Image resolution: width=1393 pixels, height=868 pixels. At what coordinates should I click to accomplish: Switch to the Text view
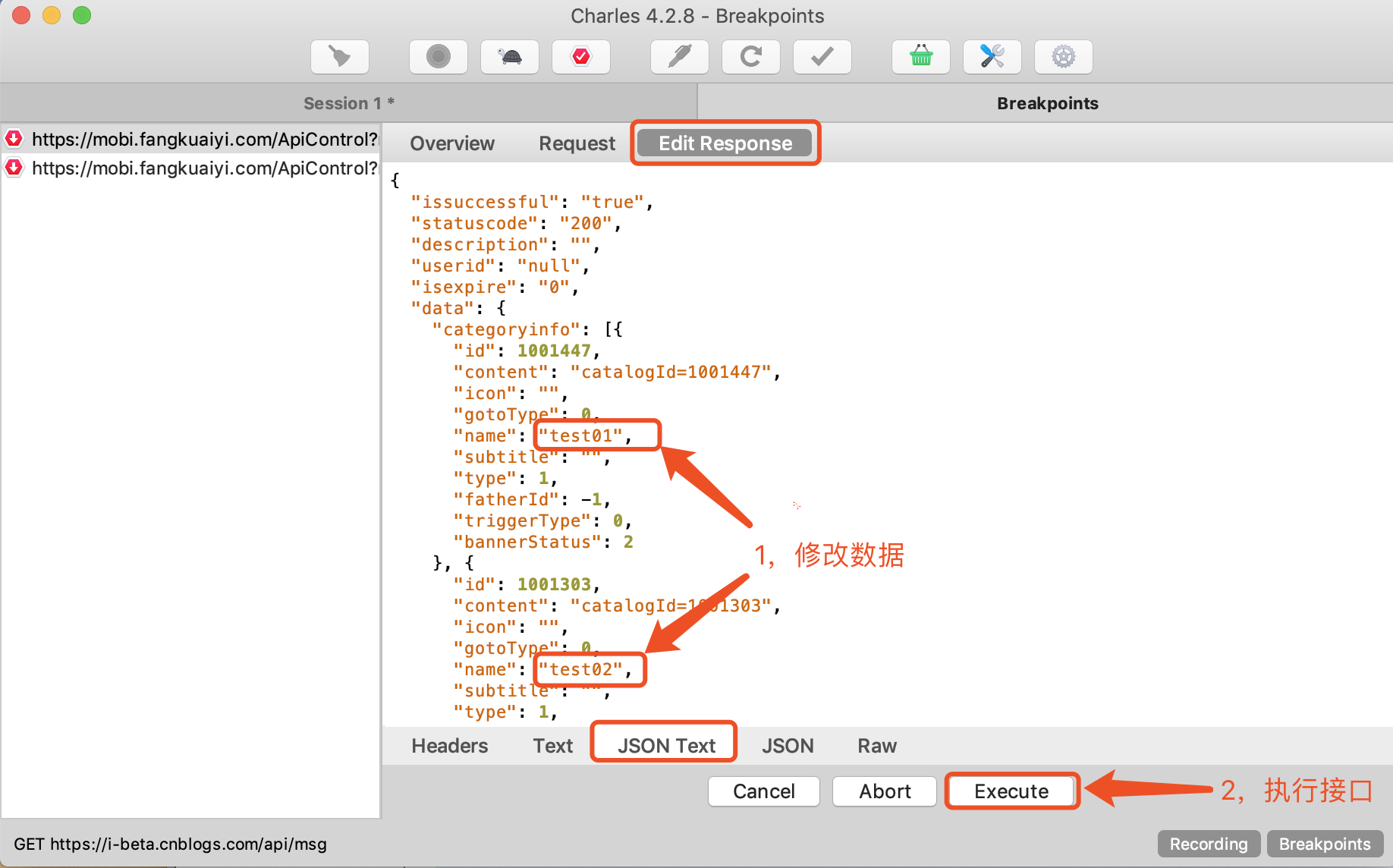[x=552, y=746]
